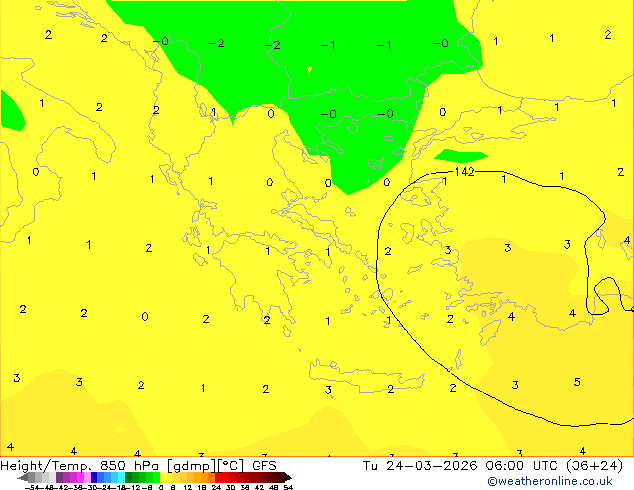634x490 pixels.
Task: Click the small green patch beside the 142 label
Action: (461, 156)
